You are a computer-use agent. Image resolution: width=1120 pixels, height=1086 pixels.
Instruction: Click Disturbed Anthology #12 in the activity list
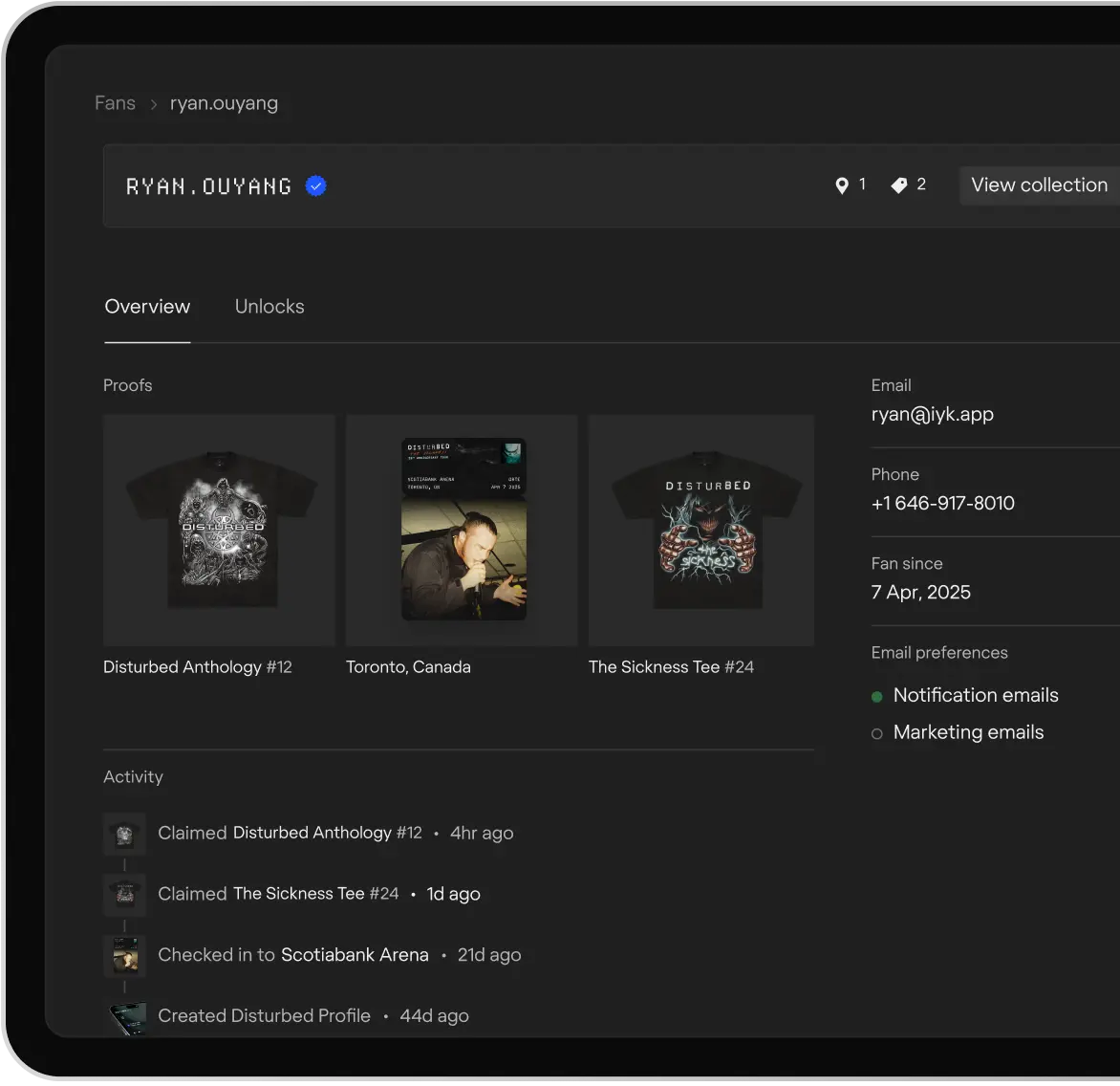(328, 833)
